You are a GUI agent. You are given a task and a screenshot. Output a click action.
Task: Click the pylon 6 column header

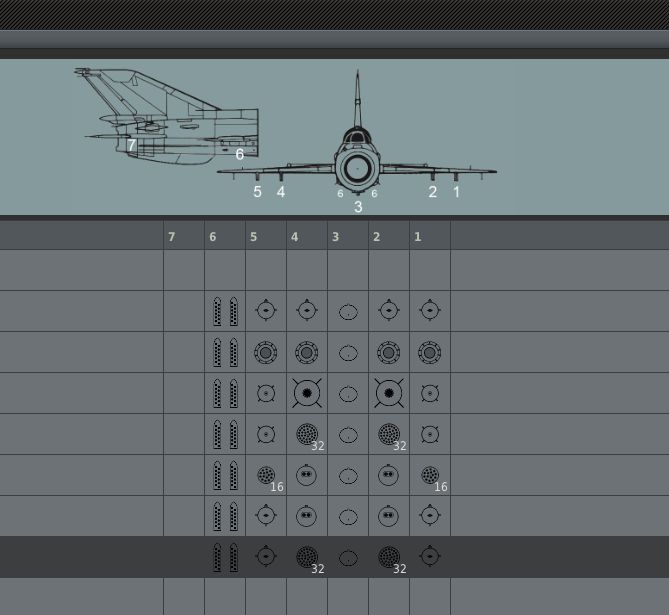(x=225, y=237)
